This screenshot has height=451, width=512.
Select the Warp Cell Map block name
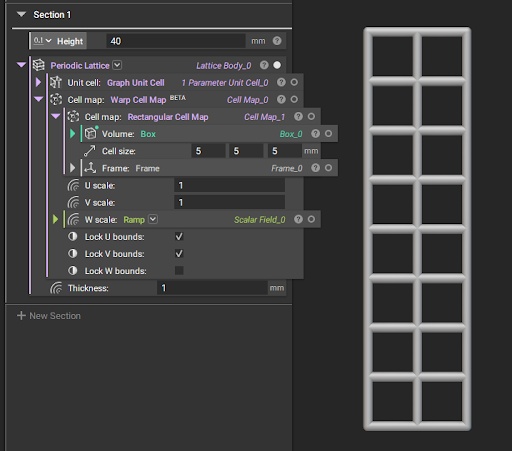click(138, 100)
